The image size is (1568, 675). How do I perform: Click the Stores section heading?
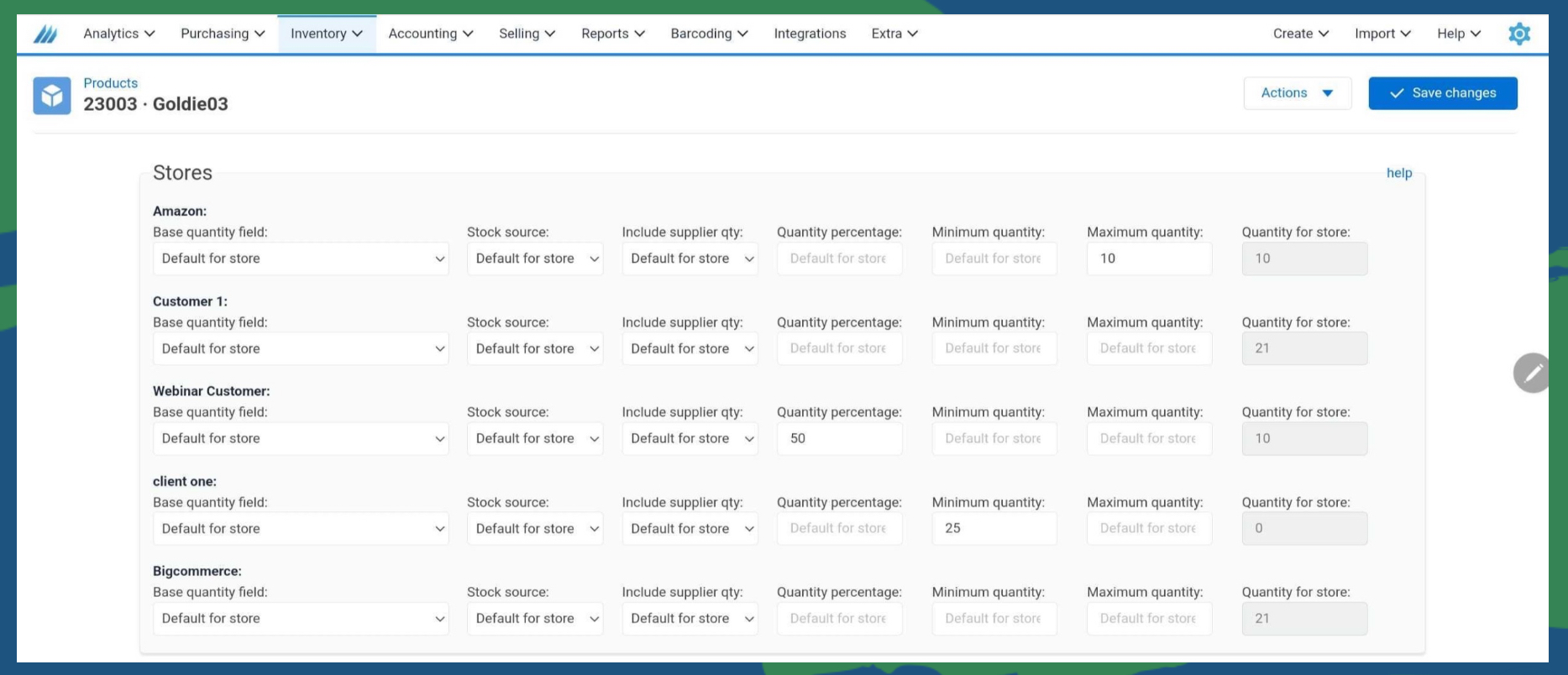pos(182,173)
